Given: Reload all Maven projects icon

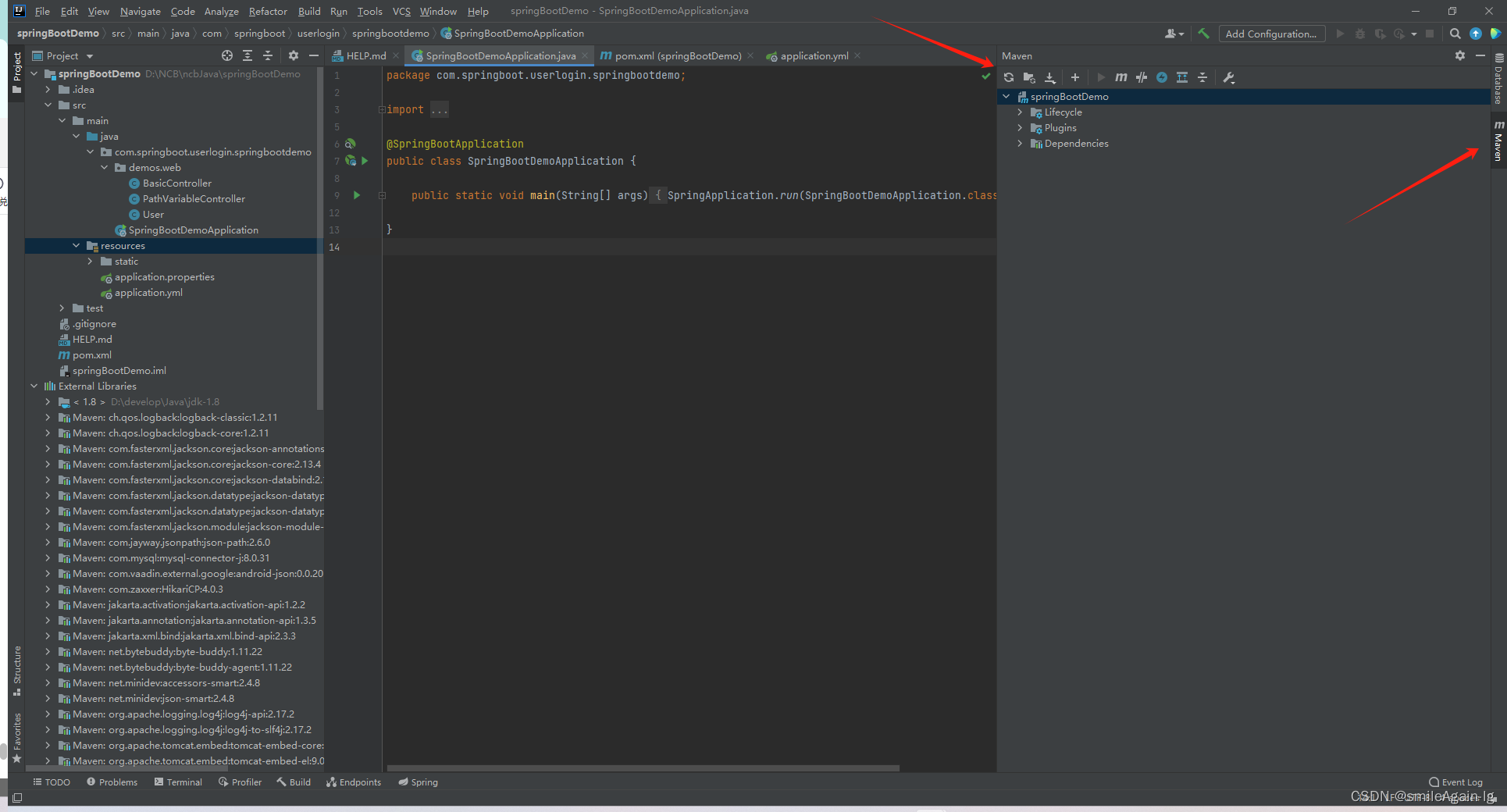Looking at the screenshot, I should (1009, 77).
